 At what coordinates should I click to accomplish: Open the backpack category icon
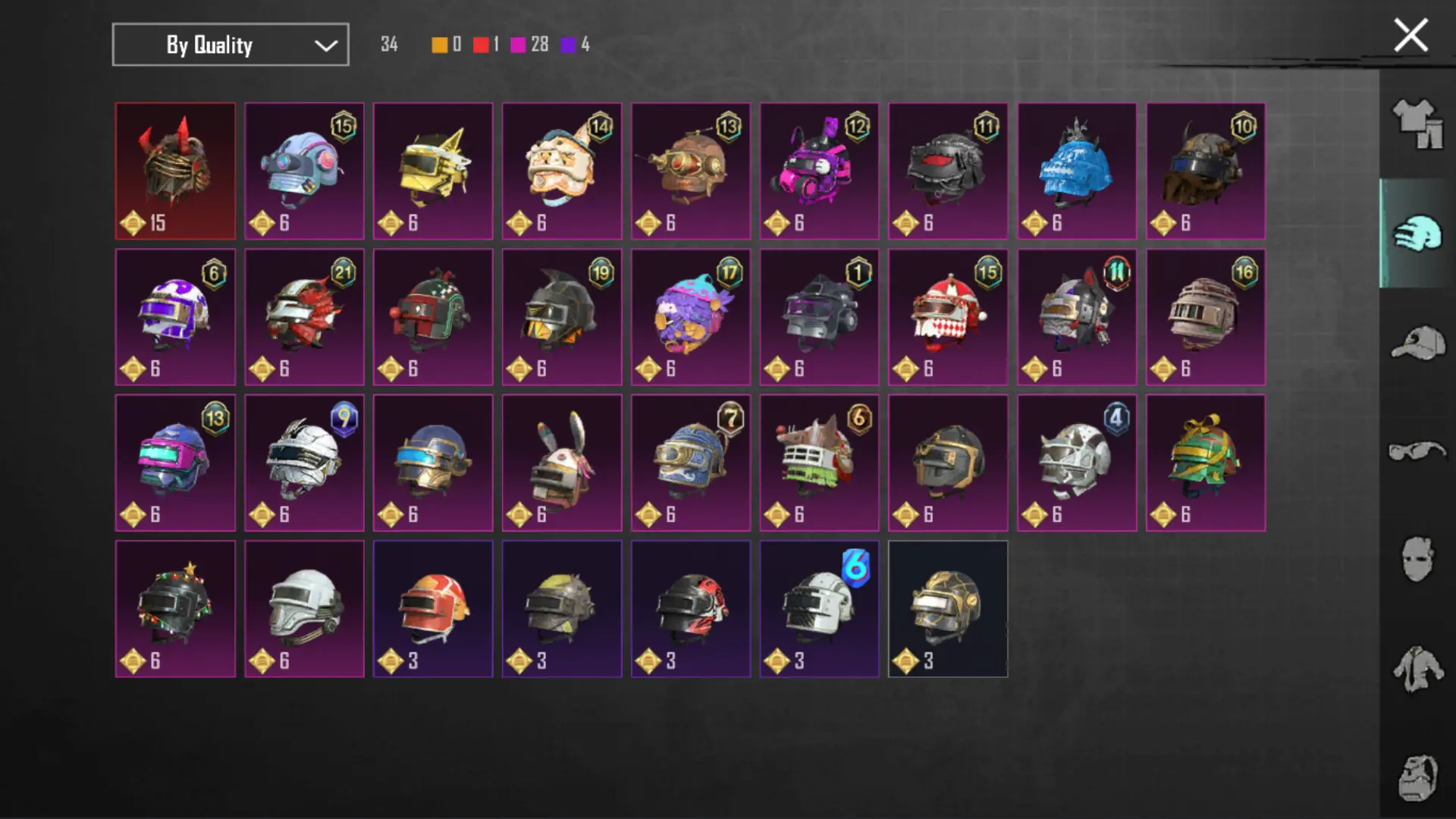pyautogui.click(x=1417, y=777)
